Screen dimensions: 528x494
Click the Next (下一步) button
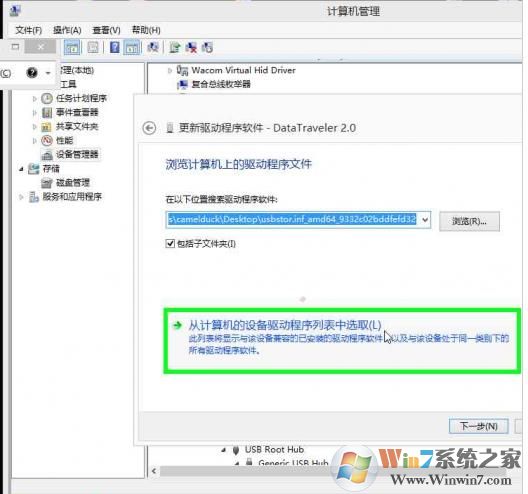(478, 426)
